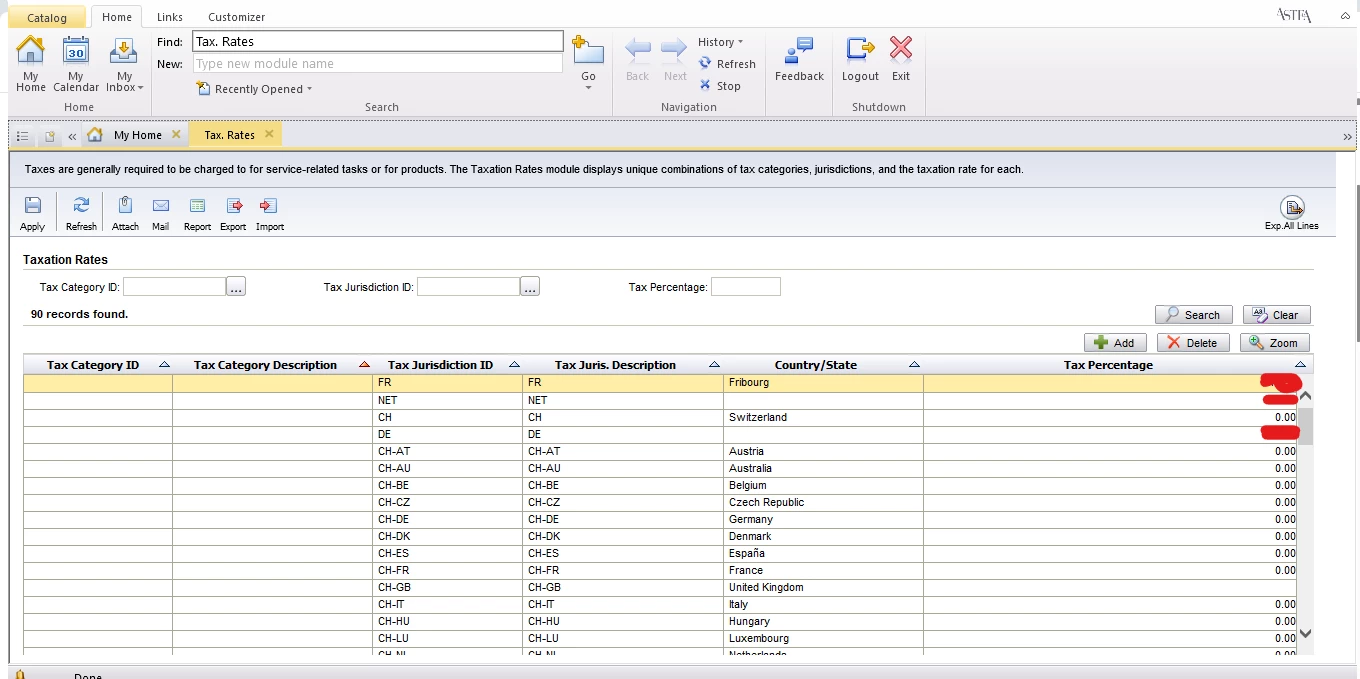Open the Tax Category ID lookup button
The image size is (1360, 679).
(236, 287)
